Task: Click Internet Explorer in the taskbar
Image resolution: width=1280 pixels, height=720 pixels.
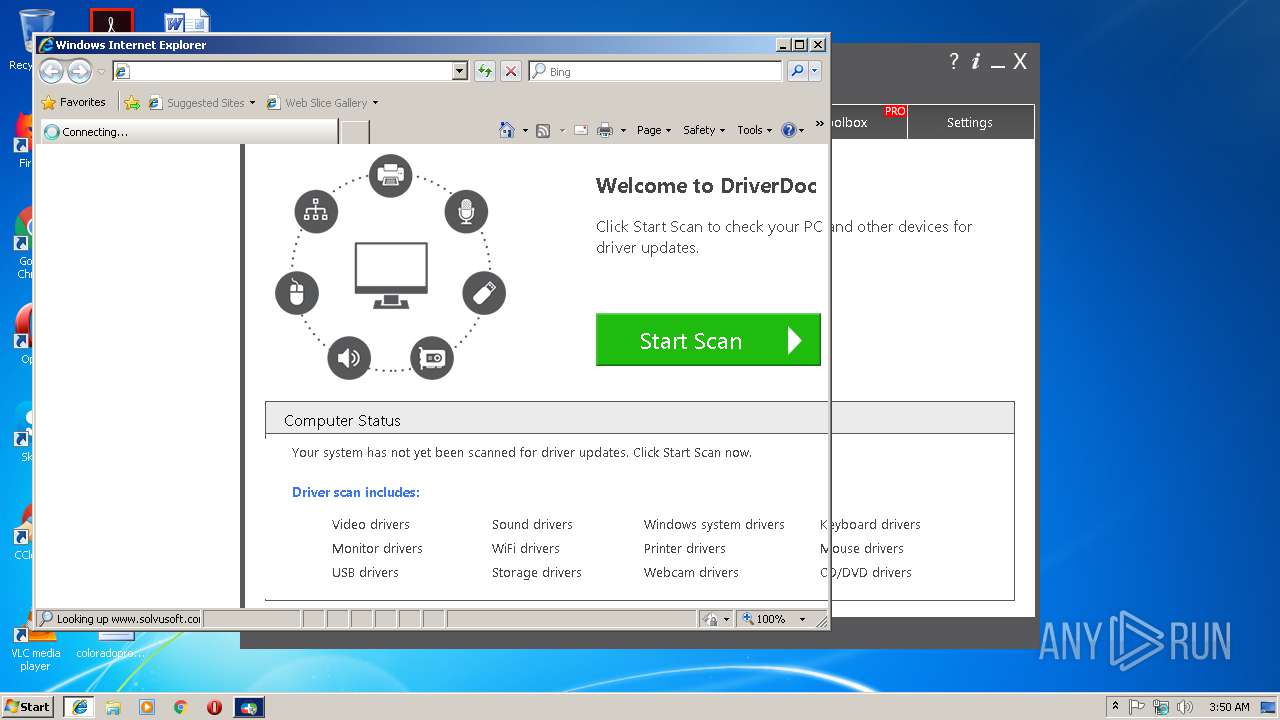Action: pyautogui.click(x=80, y=707)
